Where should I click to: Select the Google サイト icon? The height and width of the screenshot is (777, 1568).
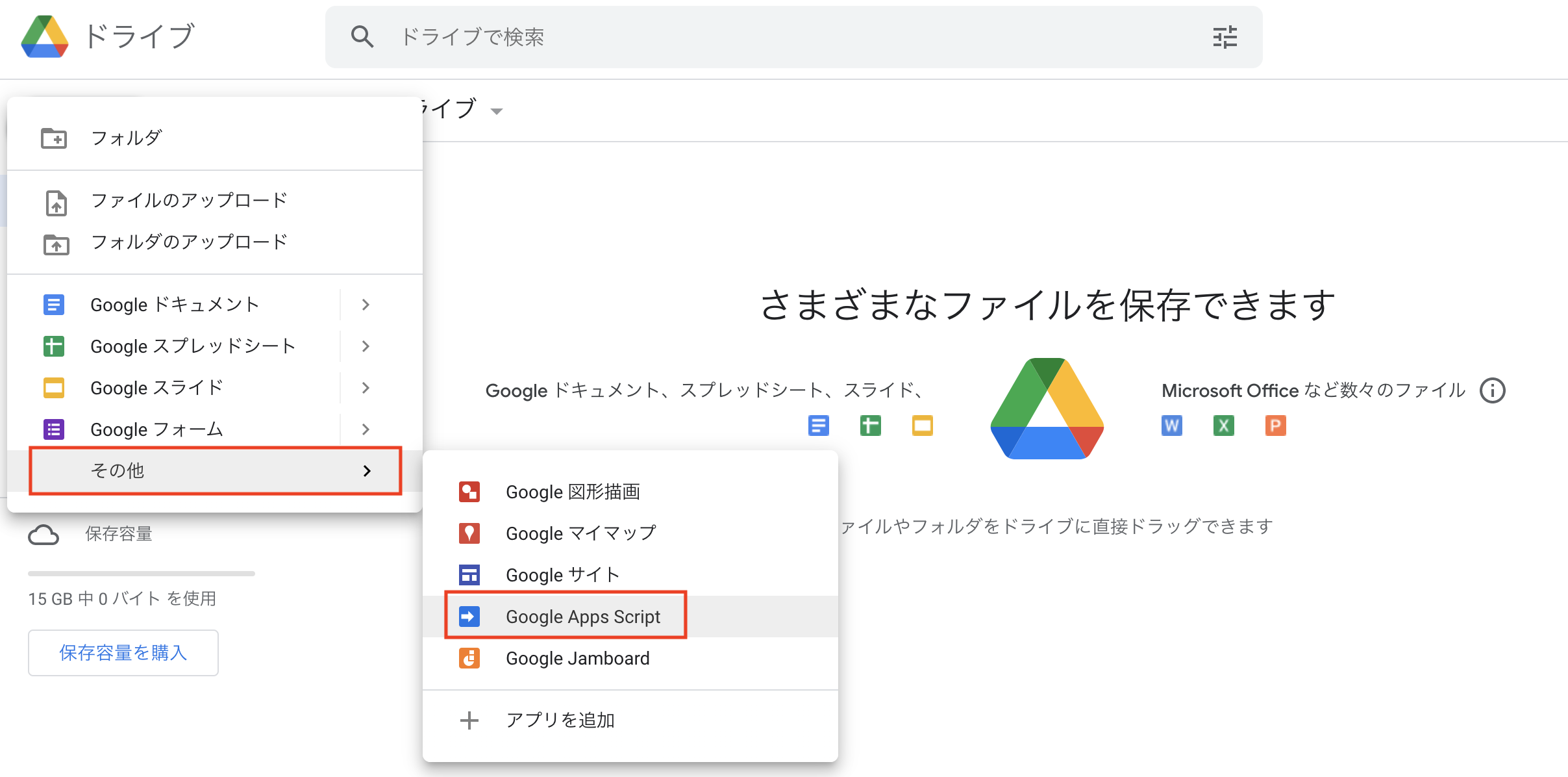[469, 574]
